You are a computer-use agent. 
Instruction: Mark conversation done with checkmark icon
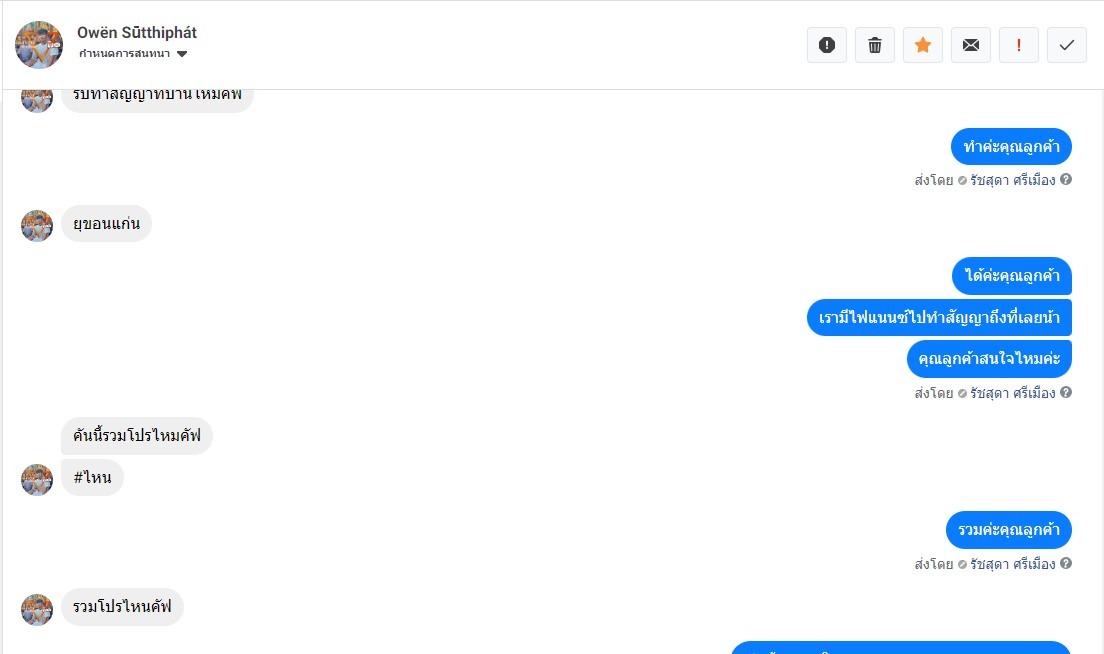(1067, 45)
